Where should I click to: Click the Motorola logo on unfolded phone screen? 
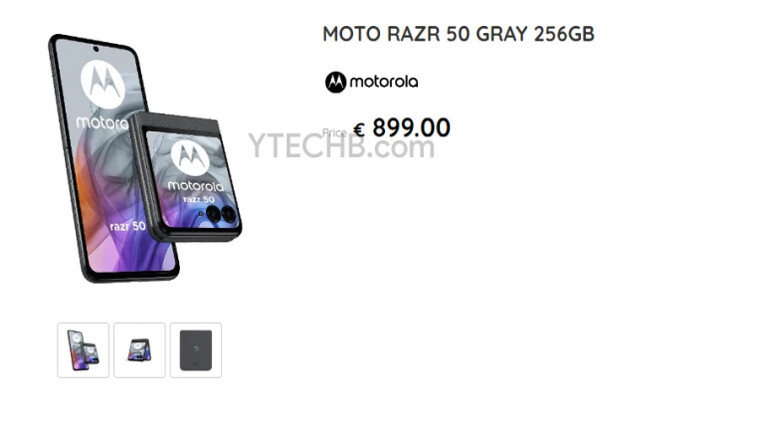tap(103, 84)
